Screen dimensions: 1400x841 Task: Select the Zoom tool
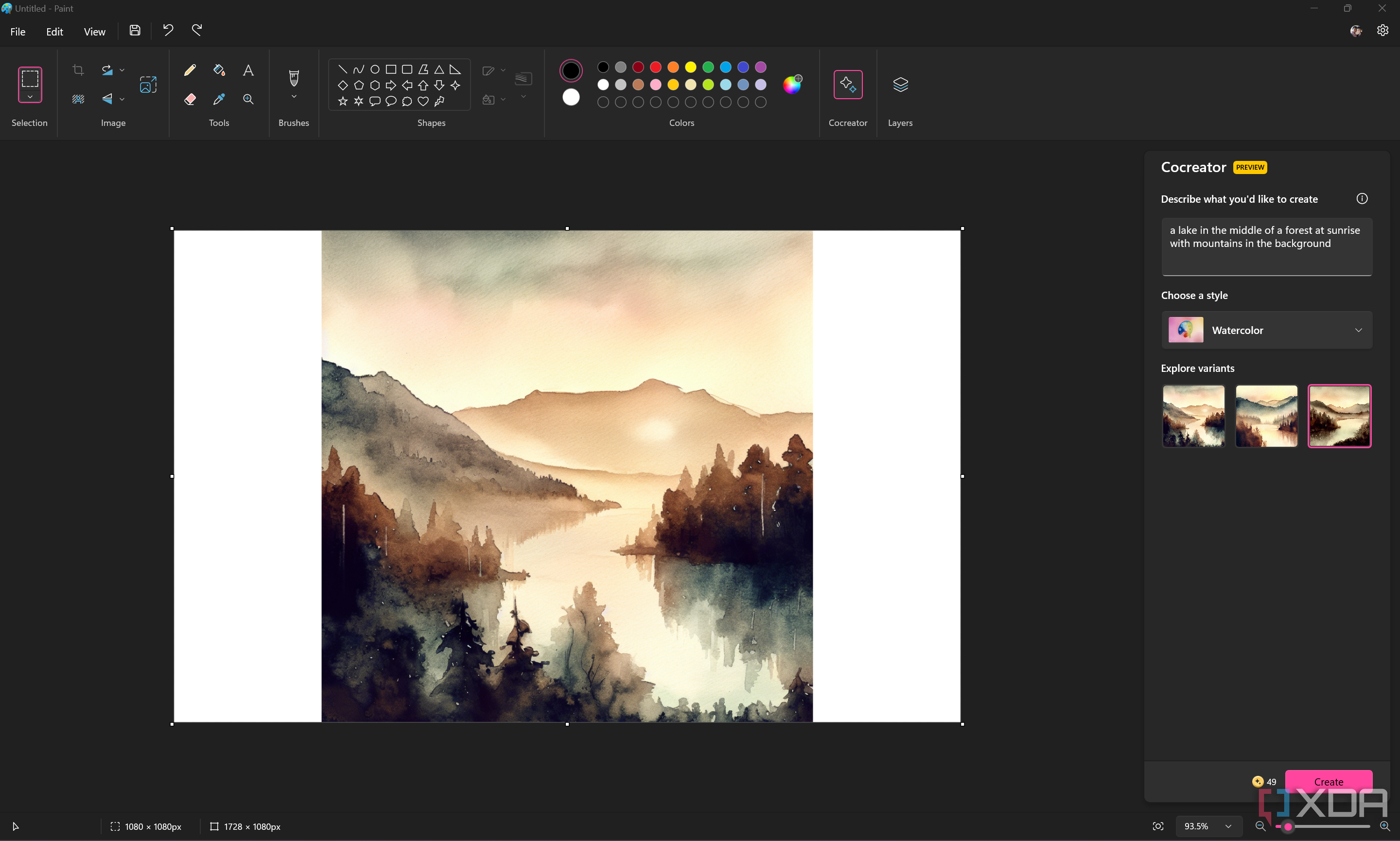coord(248,98)
